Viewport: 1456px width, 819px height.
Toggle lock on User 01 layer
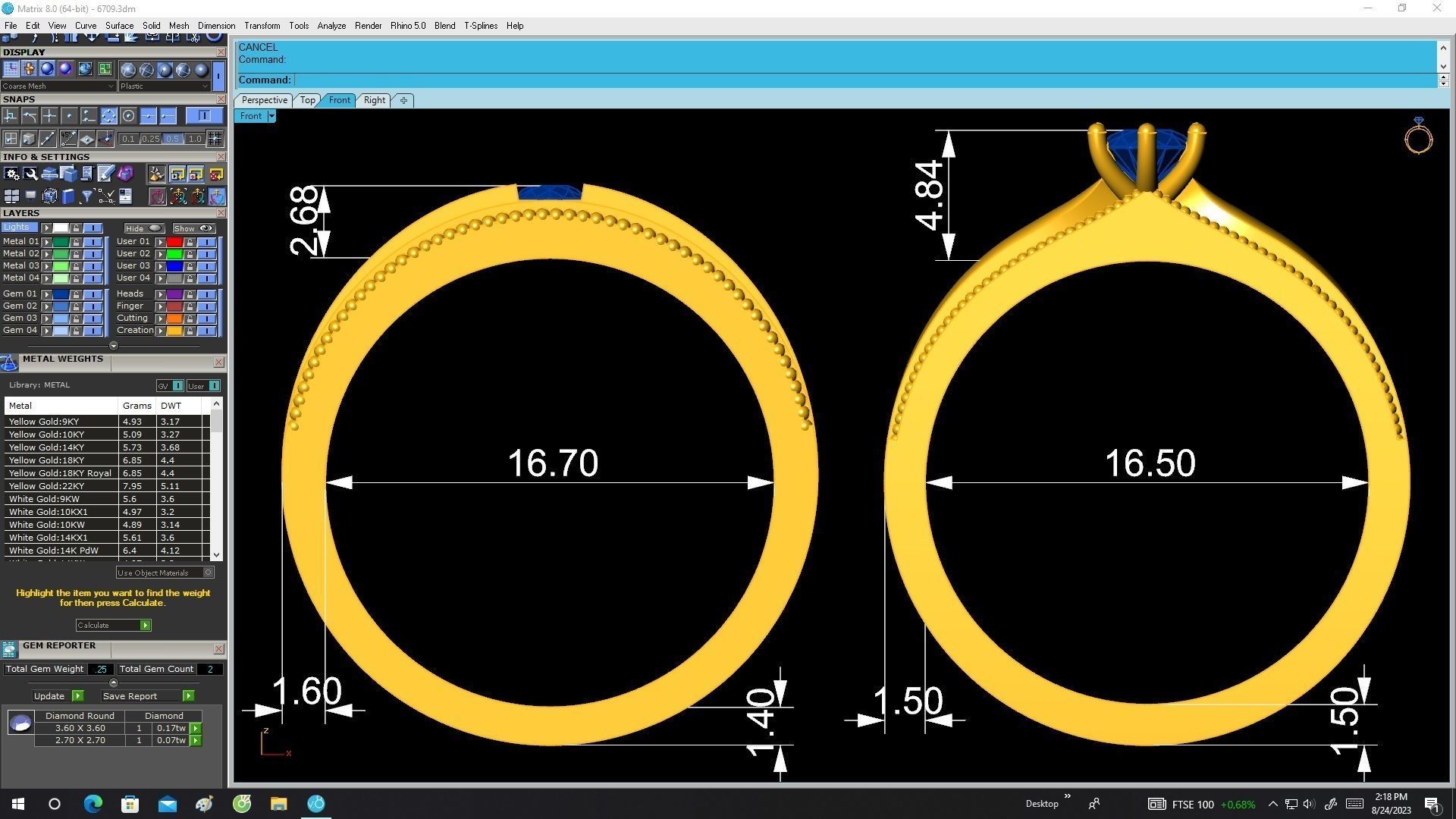[x=190, y=242]
